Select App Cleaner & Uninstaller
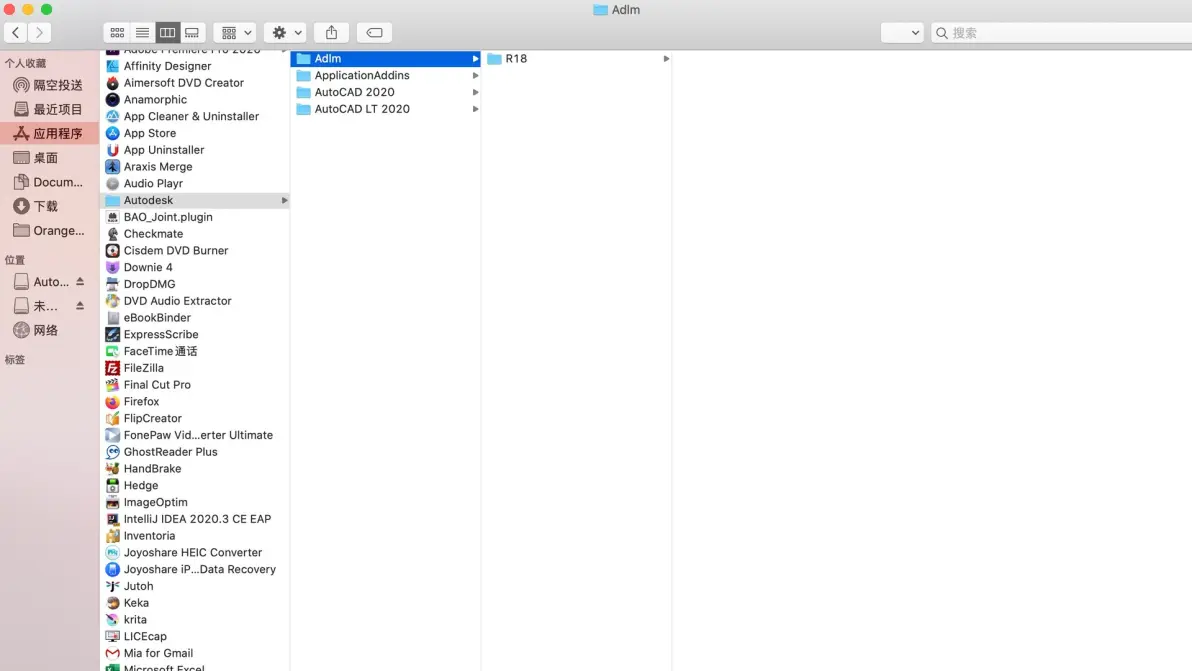 click(195, 116)
